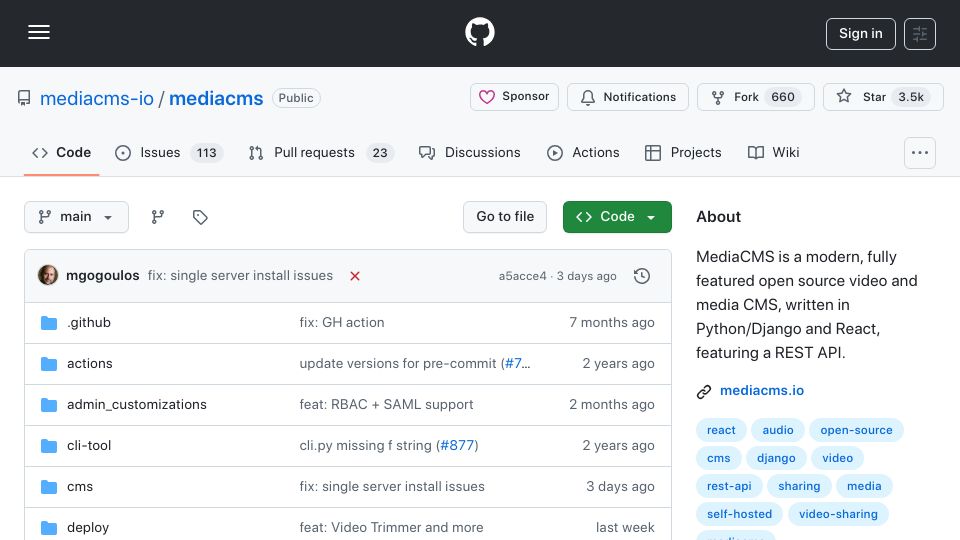Image resolution: width=960 pixels, height=540 pixels.
Task: Select the video-sharing topic tag
Action: click(838, 514)
